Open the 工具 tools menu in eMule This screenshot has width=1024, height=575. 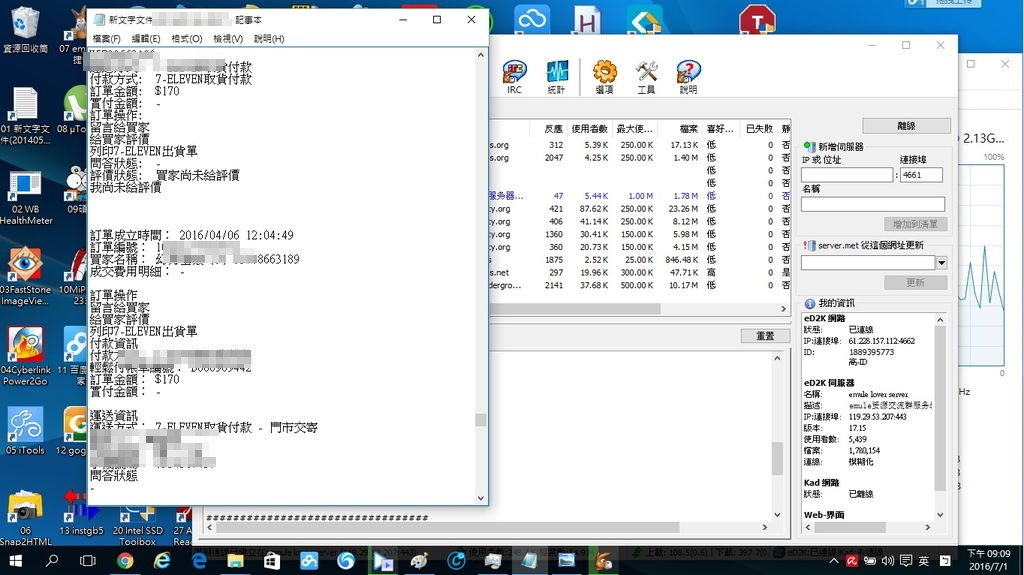pos(647,77)
